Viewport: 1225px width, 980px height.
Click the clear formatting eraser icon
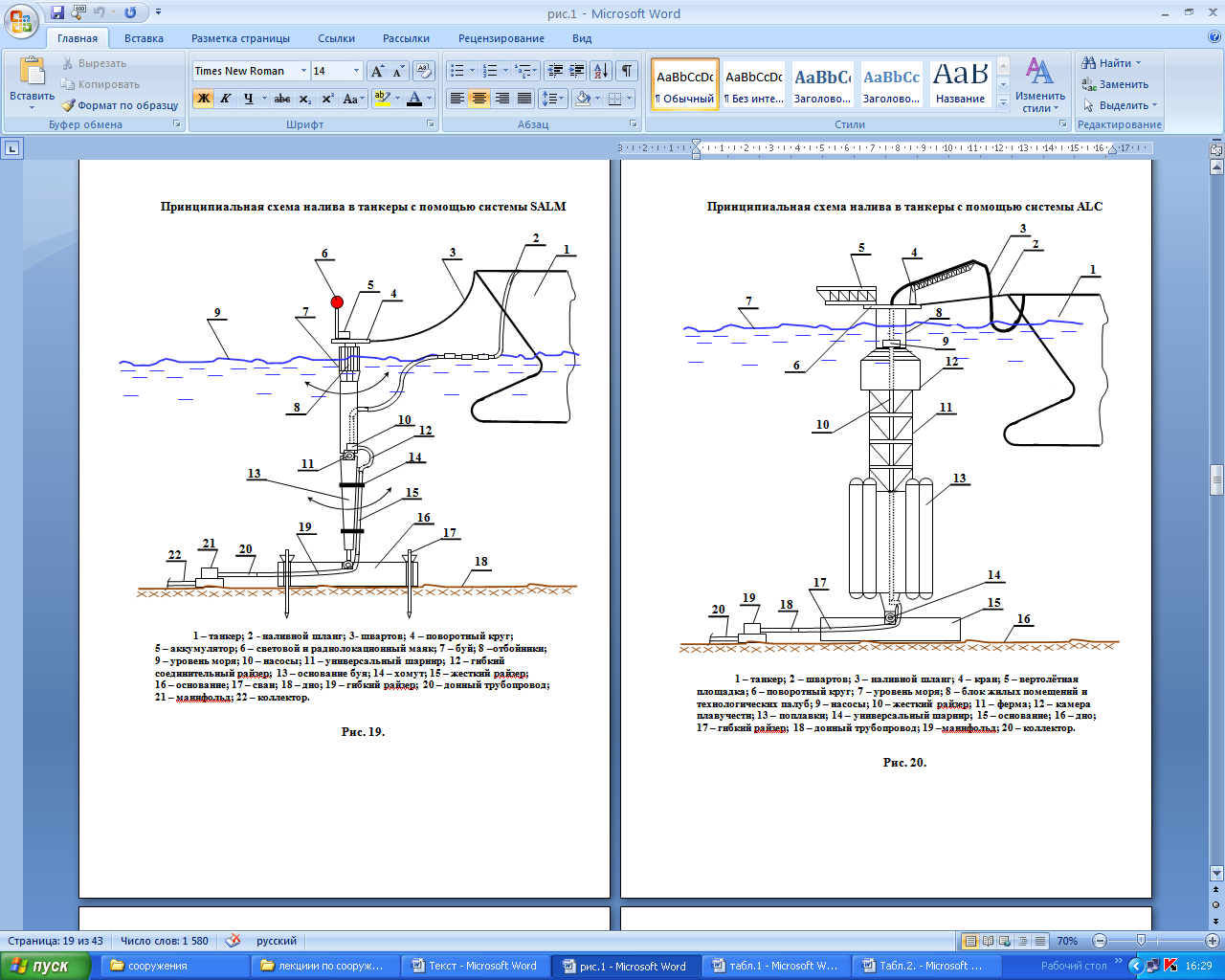pyautogui.click(x=424, y=71)
